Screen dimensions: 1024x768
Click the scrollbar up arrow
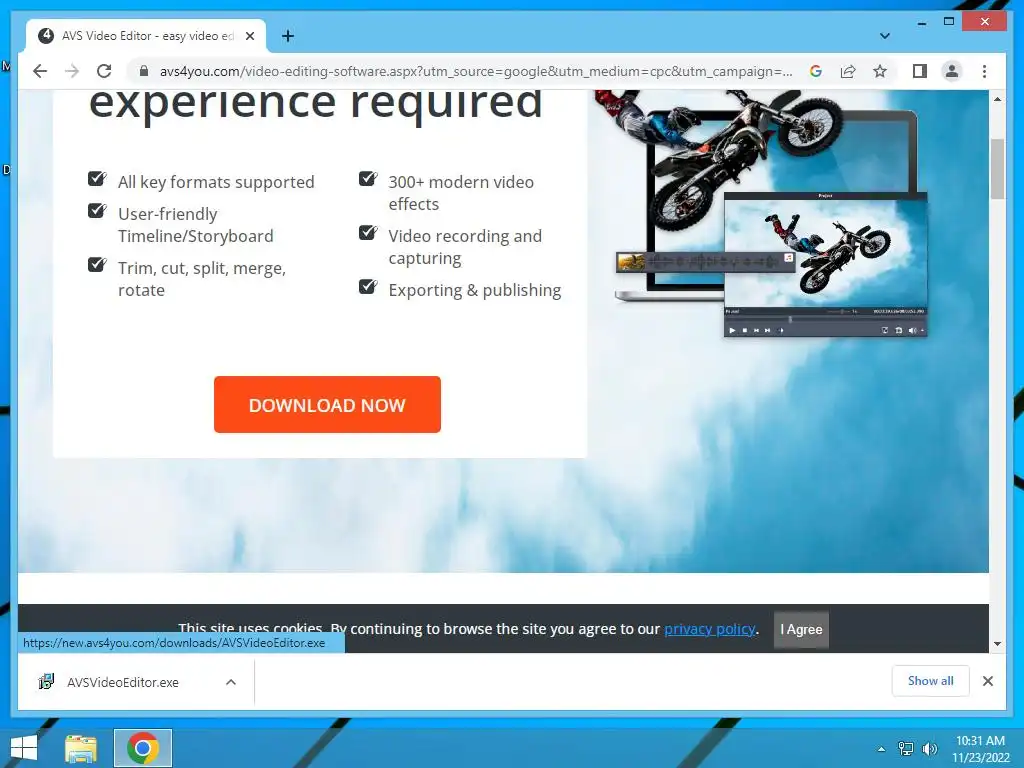tap(997, 99)
